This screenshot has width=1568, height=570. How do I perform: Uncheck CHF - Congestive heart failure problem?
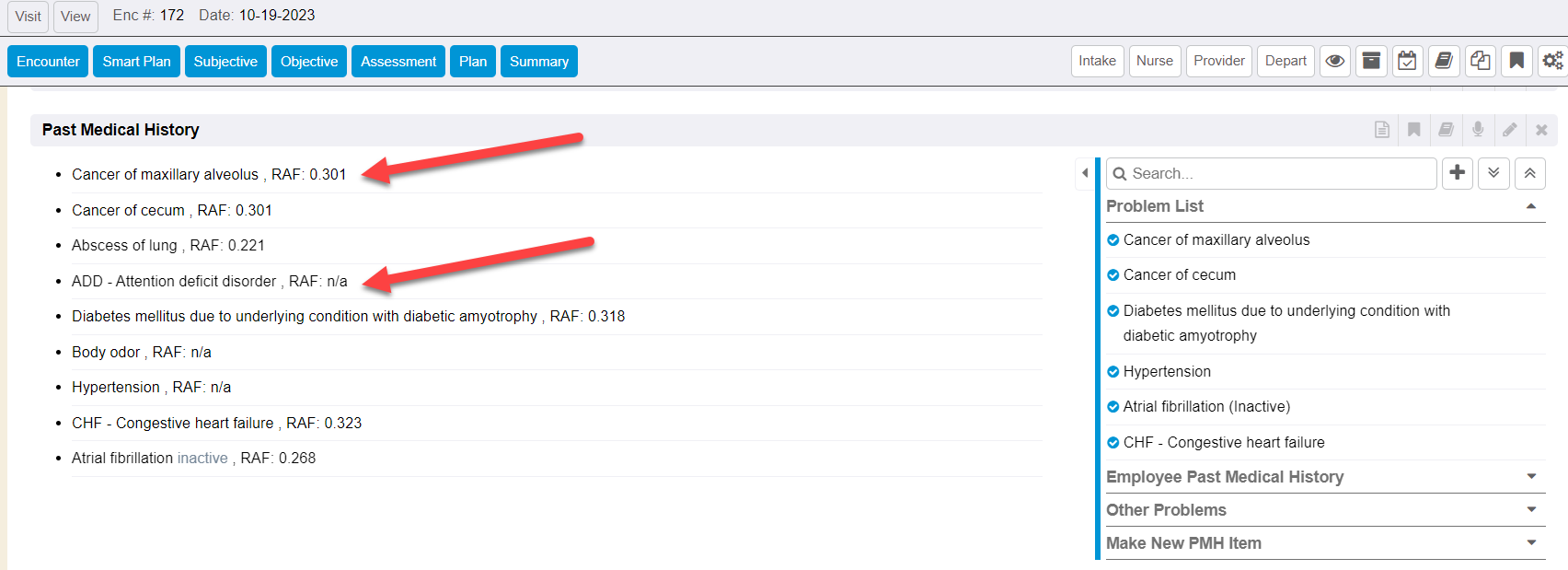coord(1113,443)
